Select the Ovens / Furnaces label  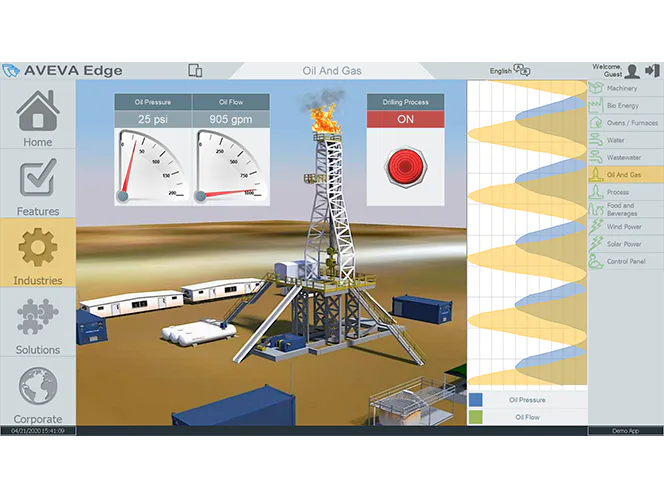pyautogui.click(x=632, y=123)
